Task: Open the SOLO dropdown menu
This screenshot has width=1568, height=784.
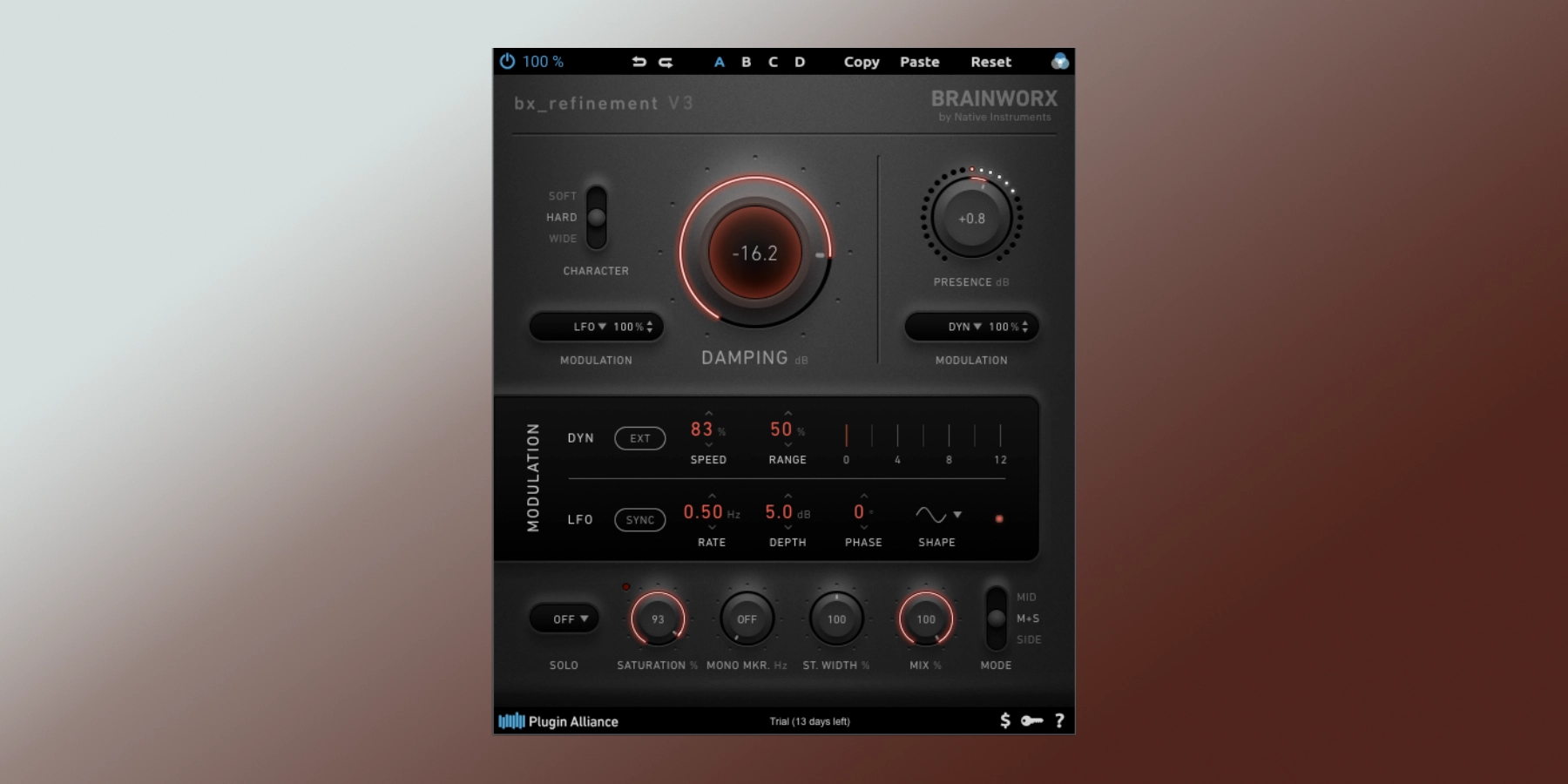Action: click(x=564, y=618)
